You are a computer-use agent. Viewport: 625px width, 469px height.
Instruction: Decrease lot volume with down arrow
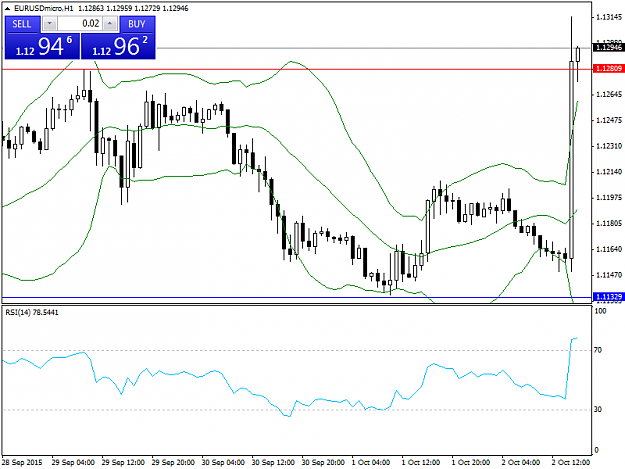click(x=49, y=24)
